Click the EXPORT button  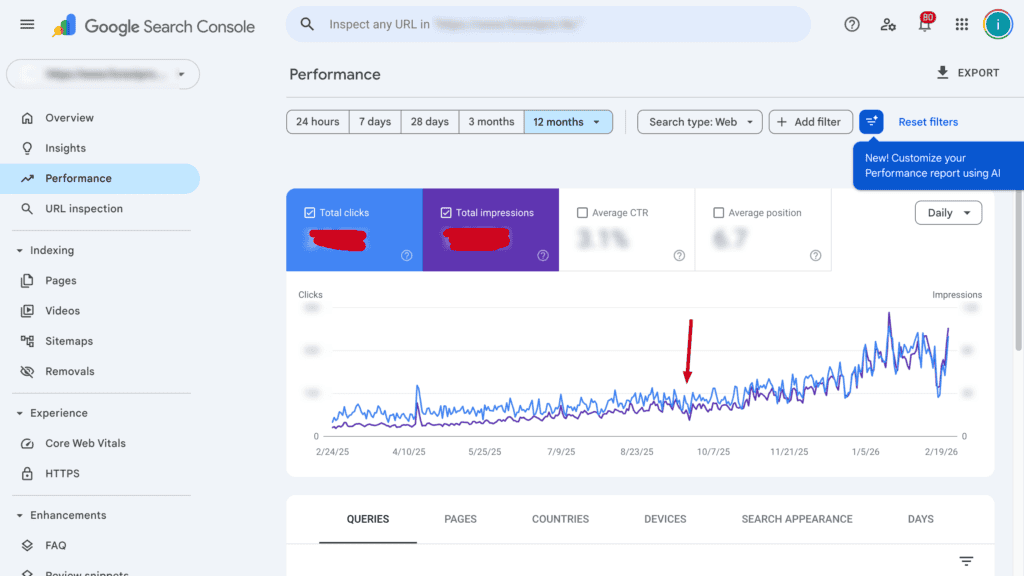click(967, 73)
